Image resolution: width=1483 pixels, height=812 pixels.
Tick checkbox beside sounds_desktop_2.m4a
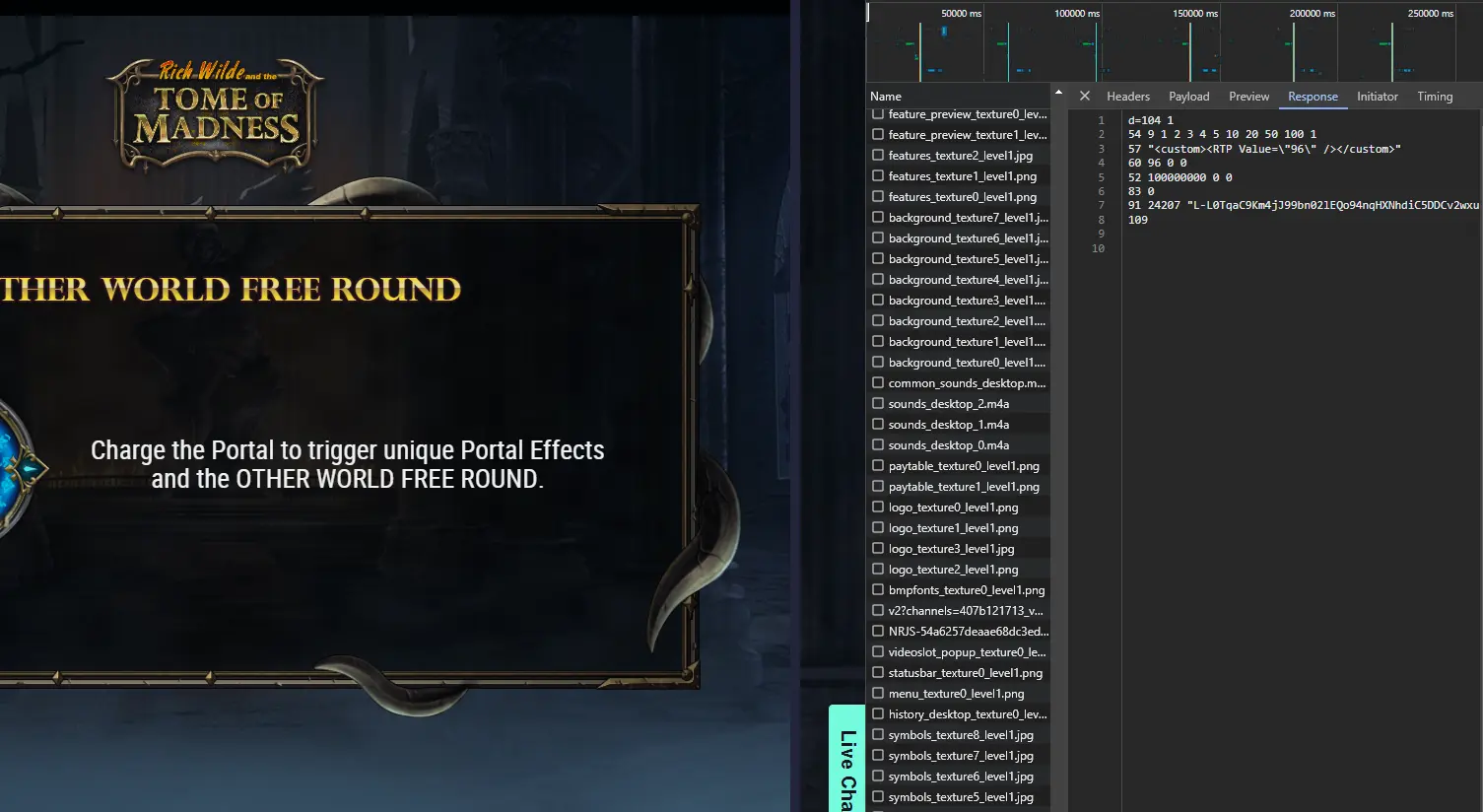coord(878,404)
